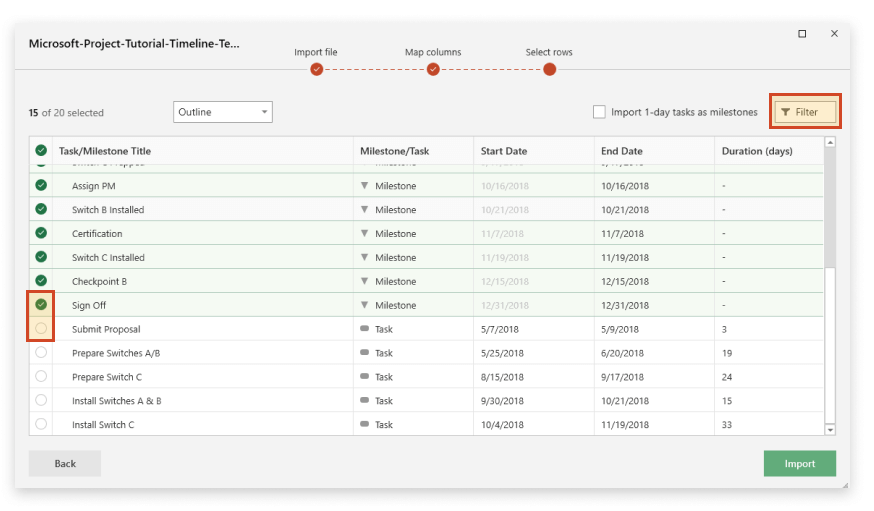This screenshot has height=511, width=874.
Task: Click milestone icon in Certification row
Action: click(365, 233)
